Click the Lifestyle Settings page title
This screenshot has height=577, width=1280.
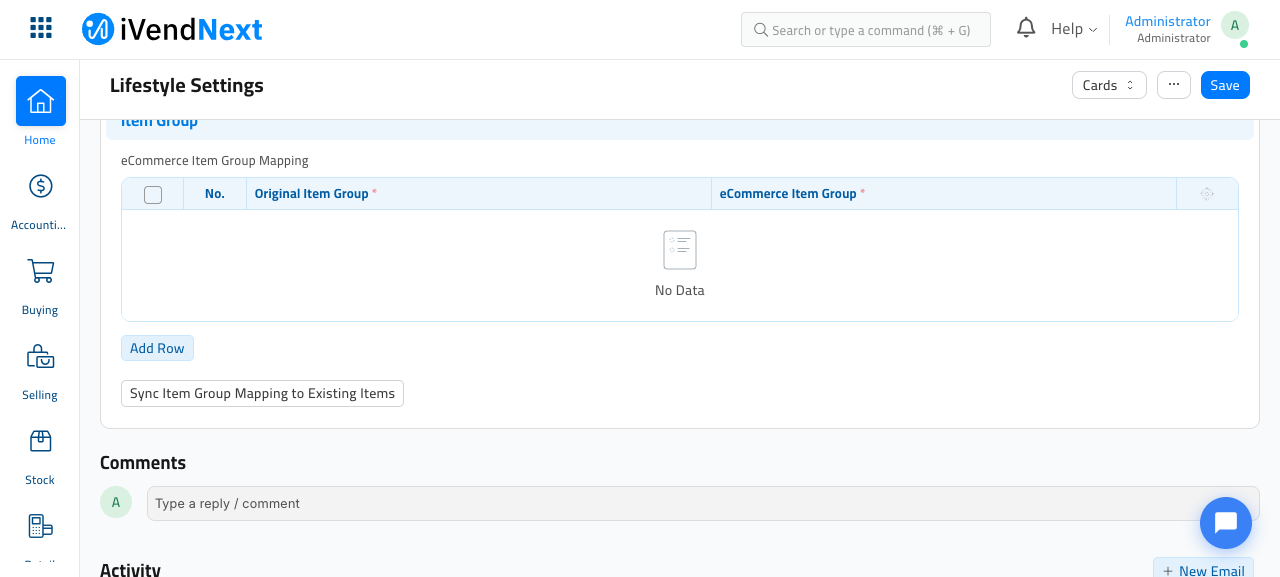coord(187,85)
